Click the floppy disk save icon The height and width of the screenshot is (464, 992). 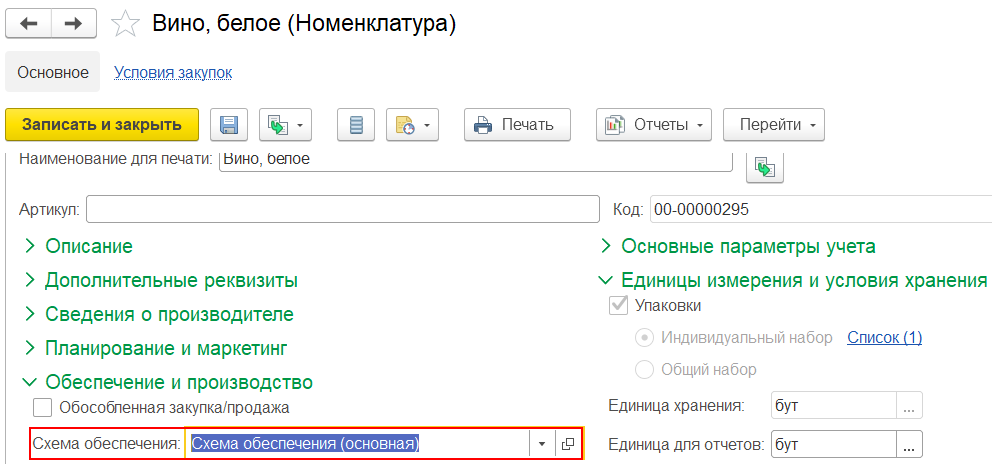pos(229,125)
